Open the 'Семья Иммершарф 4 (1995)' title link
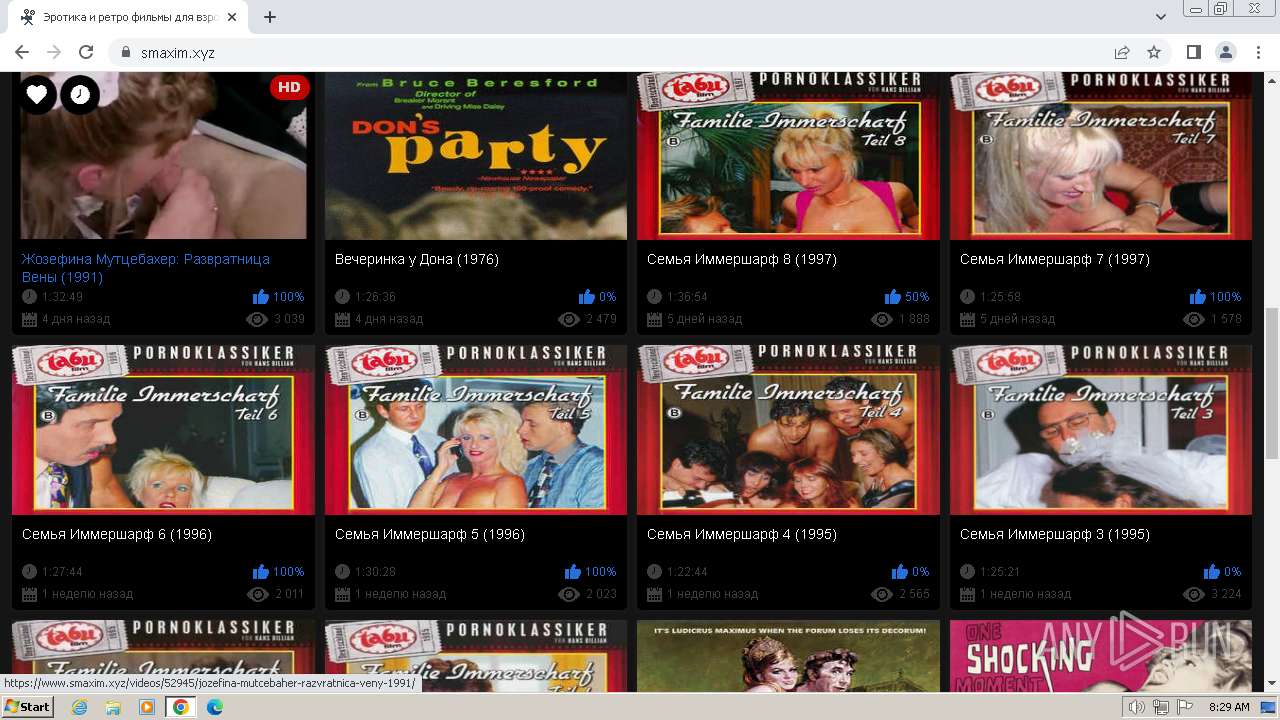This screenshot has height=720, width=1280. tap(742, 534)
